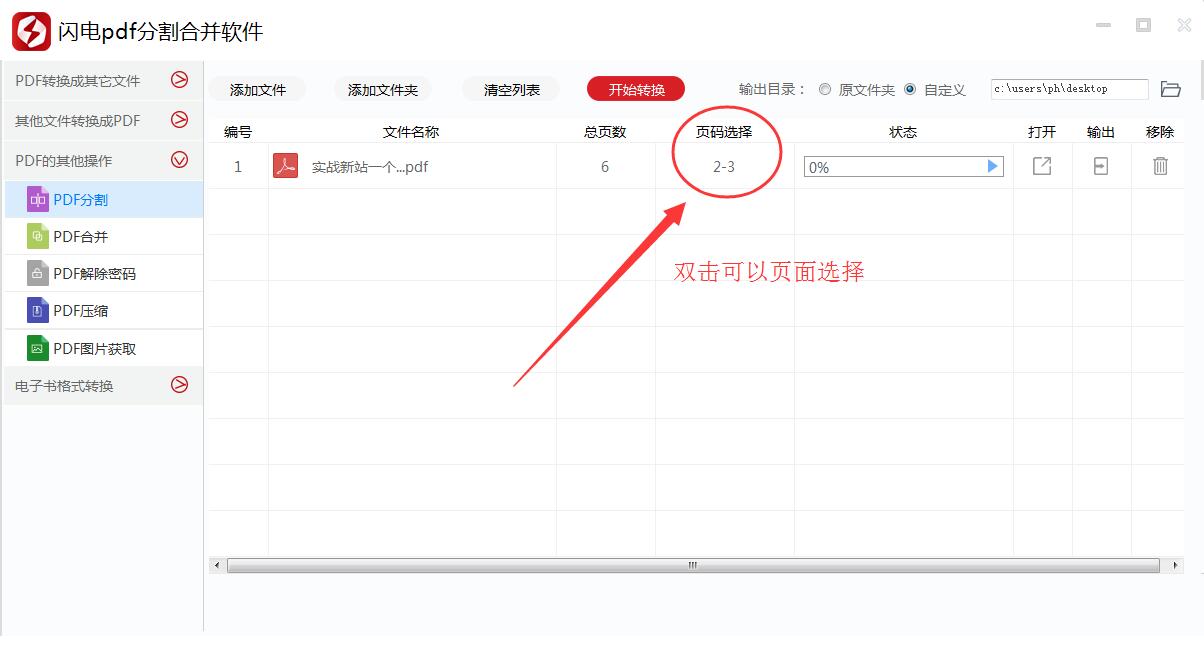This screenshot has height=647, width=1204.
Task: Click the lightning app logo icon
Action: click(x=31, y=32)
